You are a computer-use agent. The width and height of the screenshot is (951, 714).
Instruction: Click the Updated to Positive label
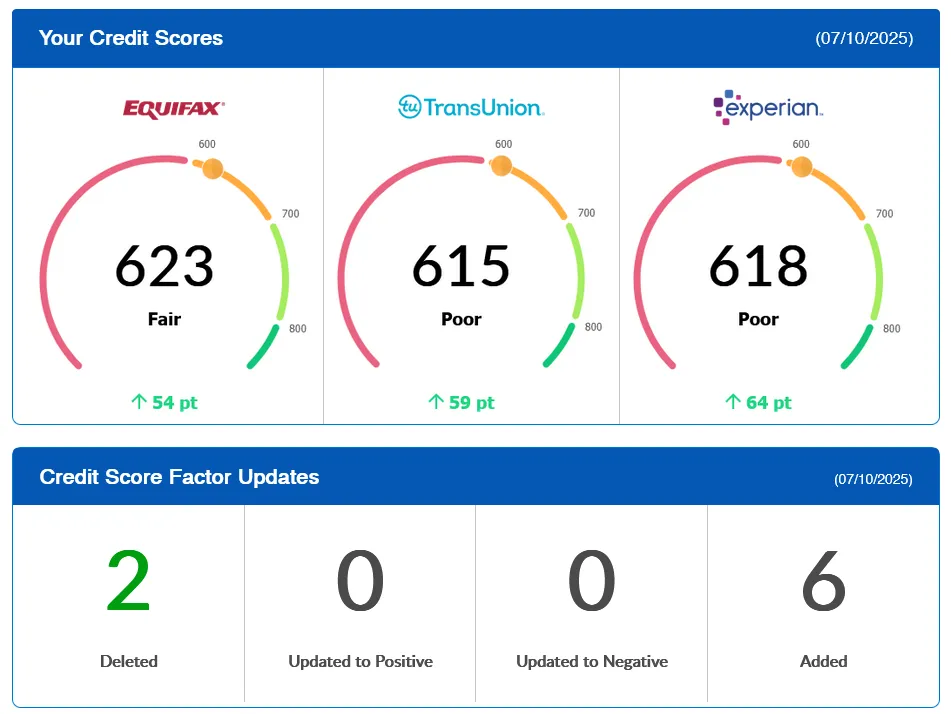click(360, 661)
